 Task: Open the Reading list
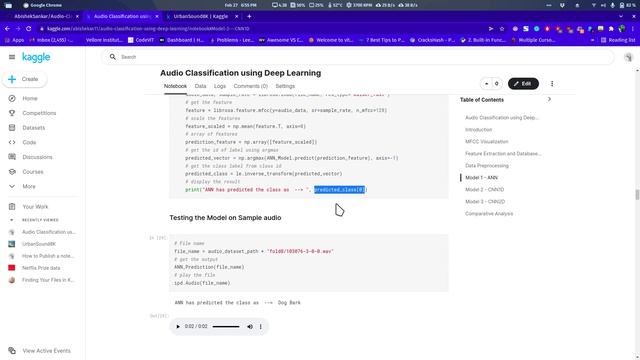tap(618, 40)
